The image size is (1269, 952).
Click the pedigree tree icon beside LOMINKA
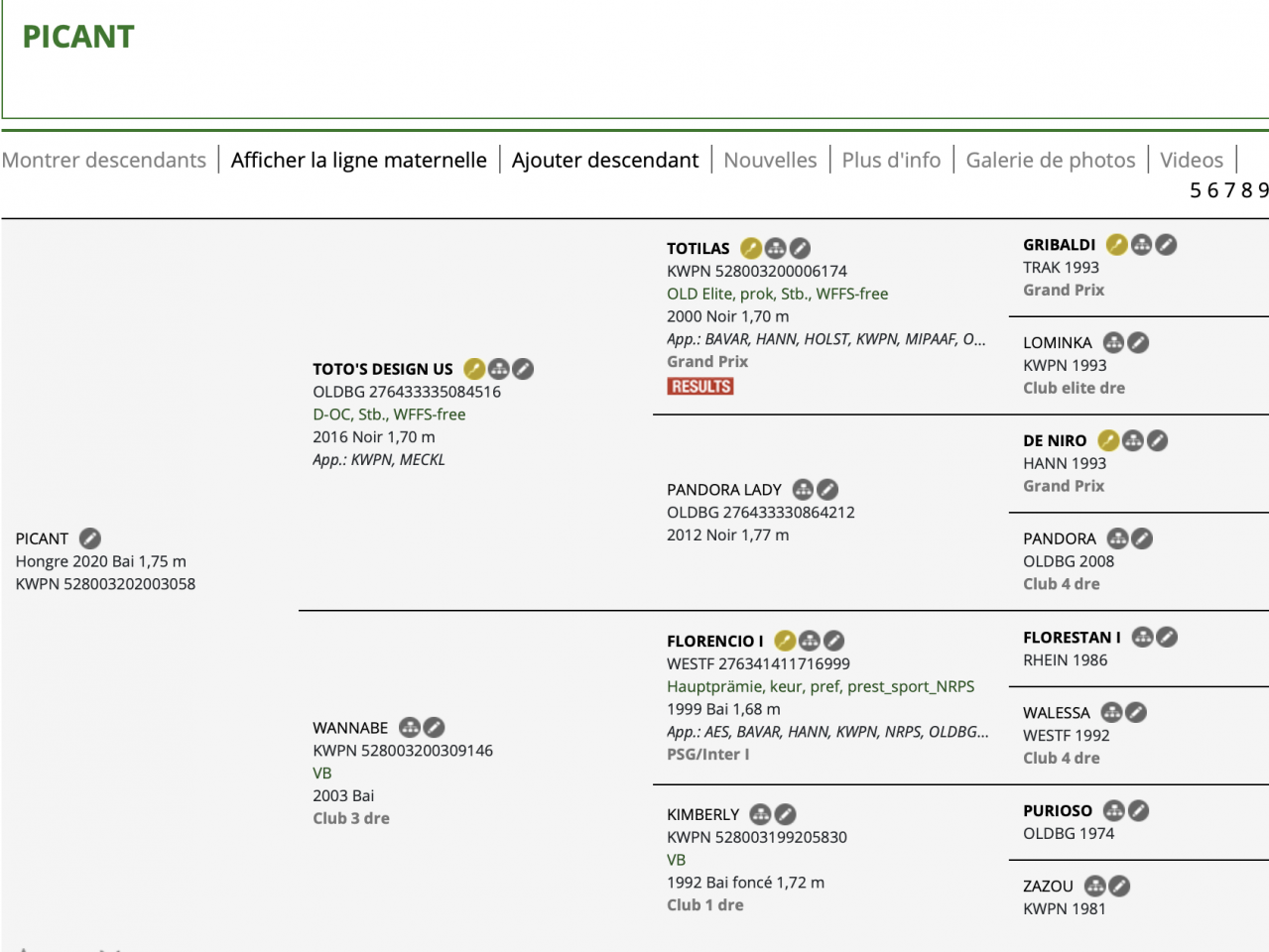(1114, 342)
